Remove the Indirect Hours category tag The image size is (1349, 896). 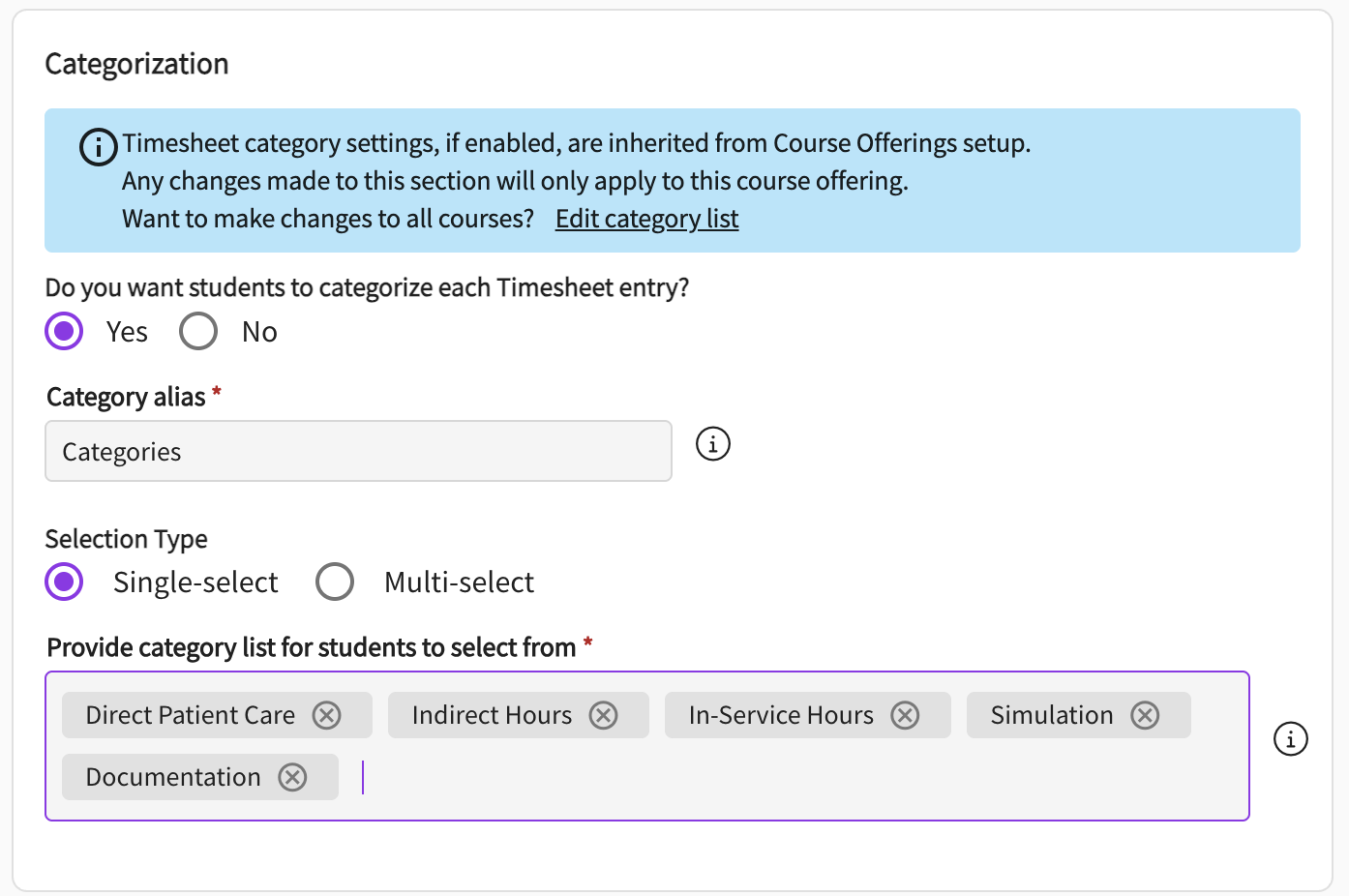click(x=603, y=715)
